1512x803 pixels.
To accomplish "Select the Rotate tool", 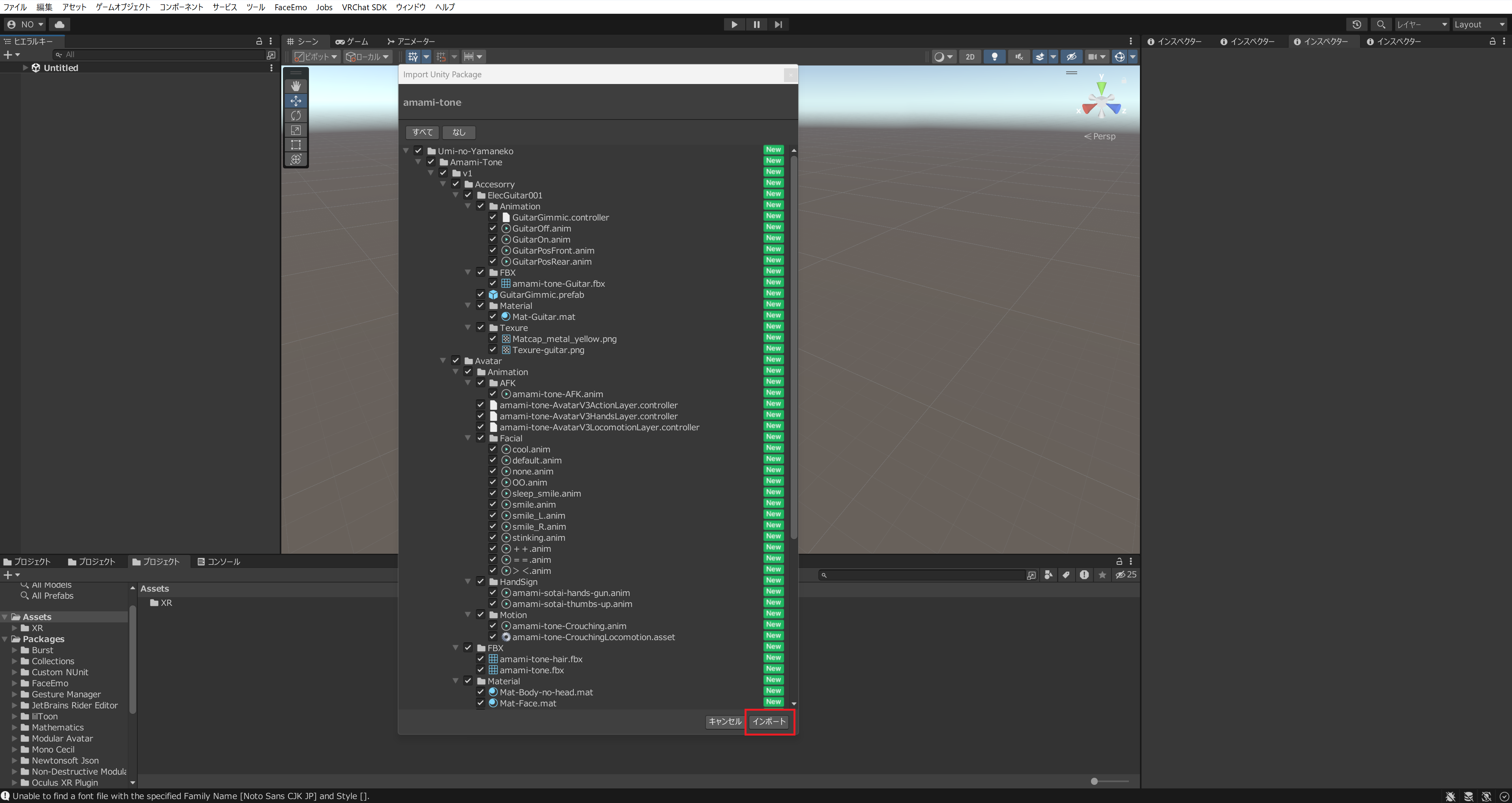I will pos(296,116).
